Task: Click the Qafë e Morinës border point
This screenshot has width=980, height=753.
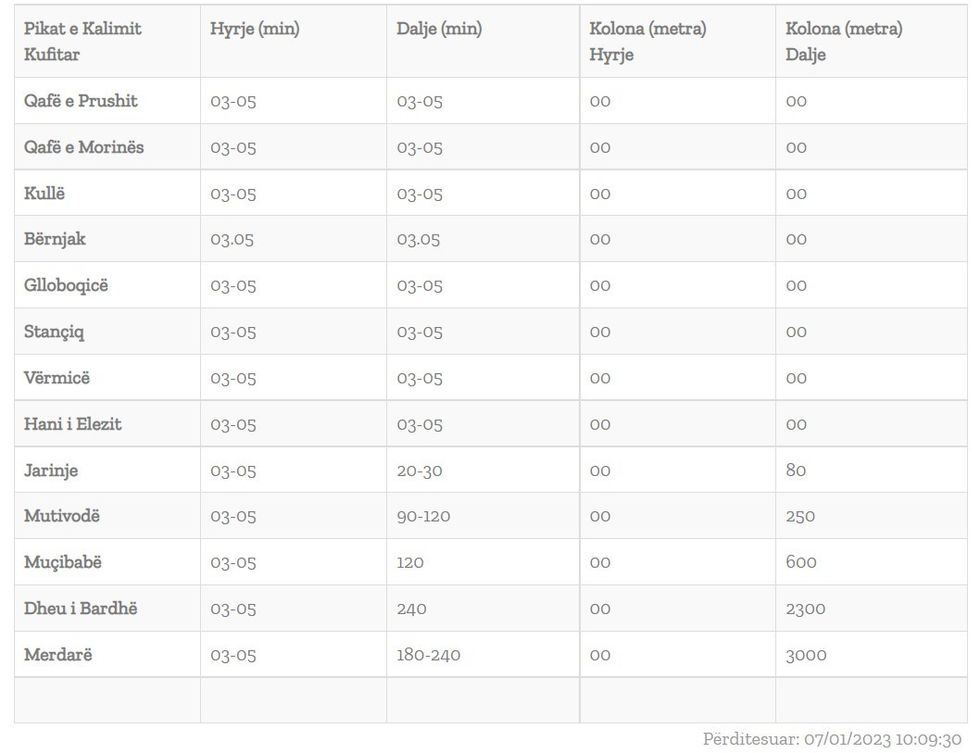Action: pyautogui.click(x=84, y=147)
